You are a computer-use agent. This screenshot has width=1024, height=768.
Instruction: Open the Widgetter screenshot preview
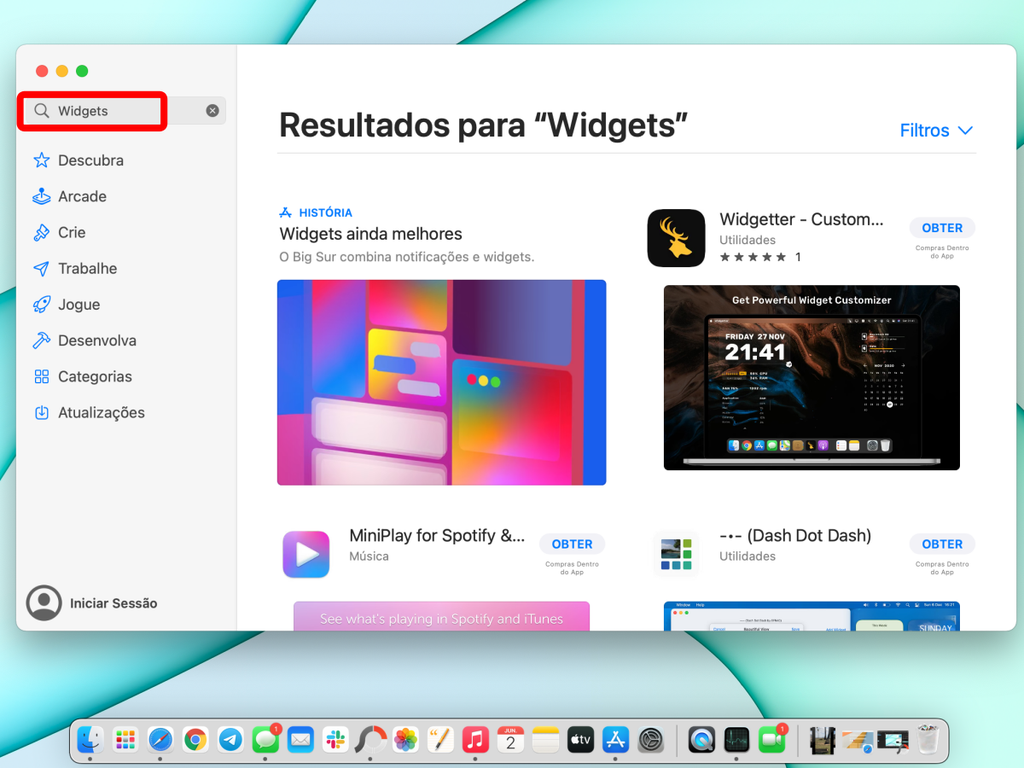click(x=812, y=377)
